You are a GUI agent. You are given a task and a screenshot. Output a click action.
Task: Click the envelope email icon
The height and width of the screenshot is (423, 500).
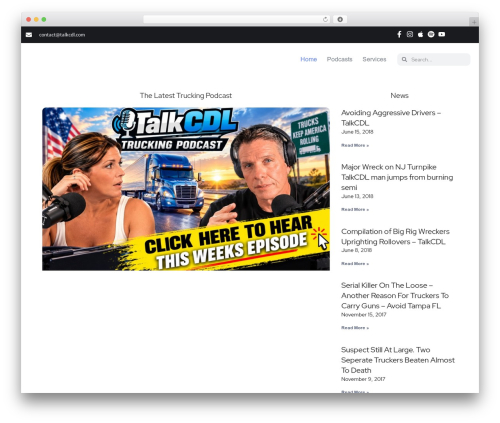click(x=29, y=35)
